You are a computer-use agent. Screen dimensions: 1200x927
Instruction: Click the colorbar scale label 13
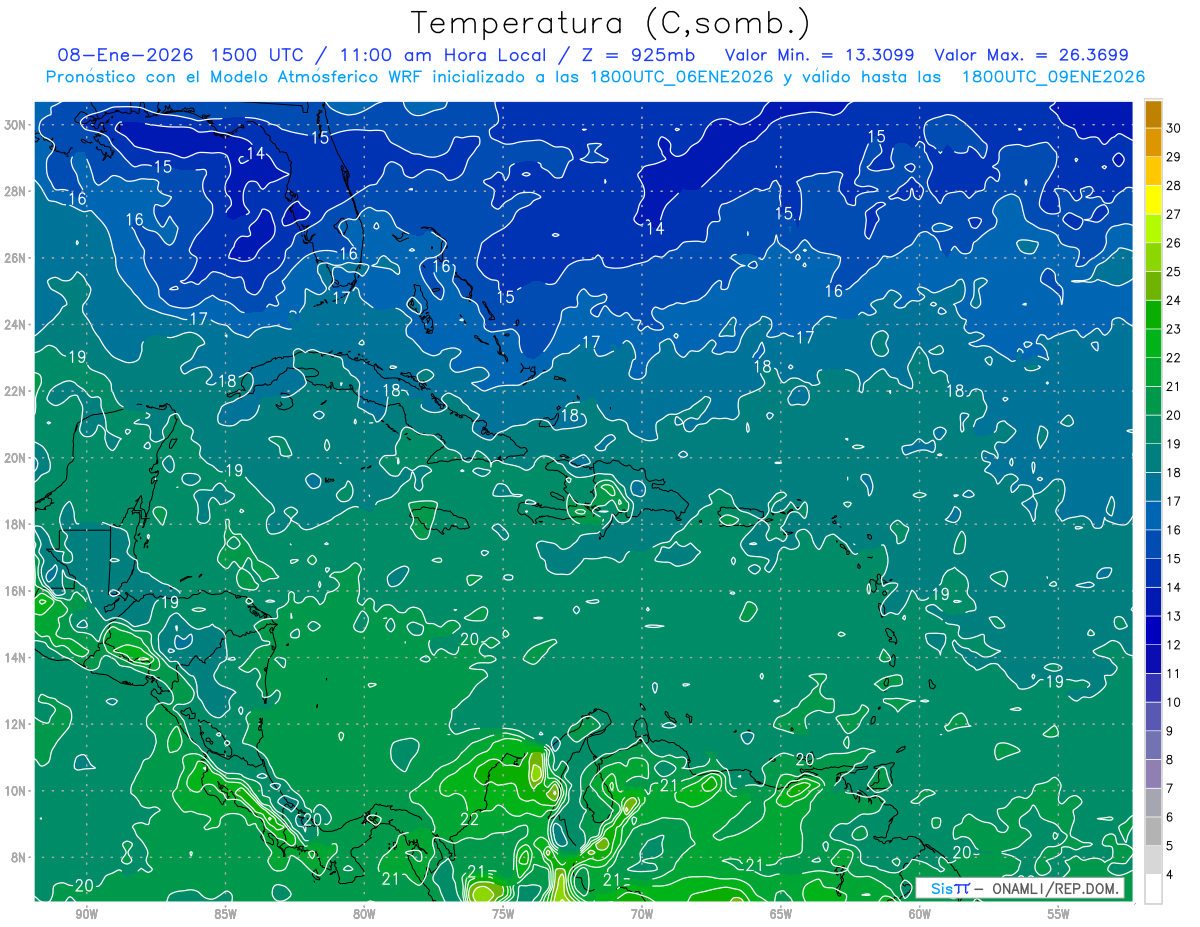[1174, 616]
